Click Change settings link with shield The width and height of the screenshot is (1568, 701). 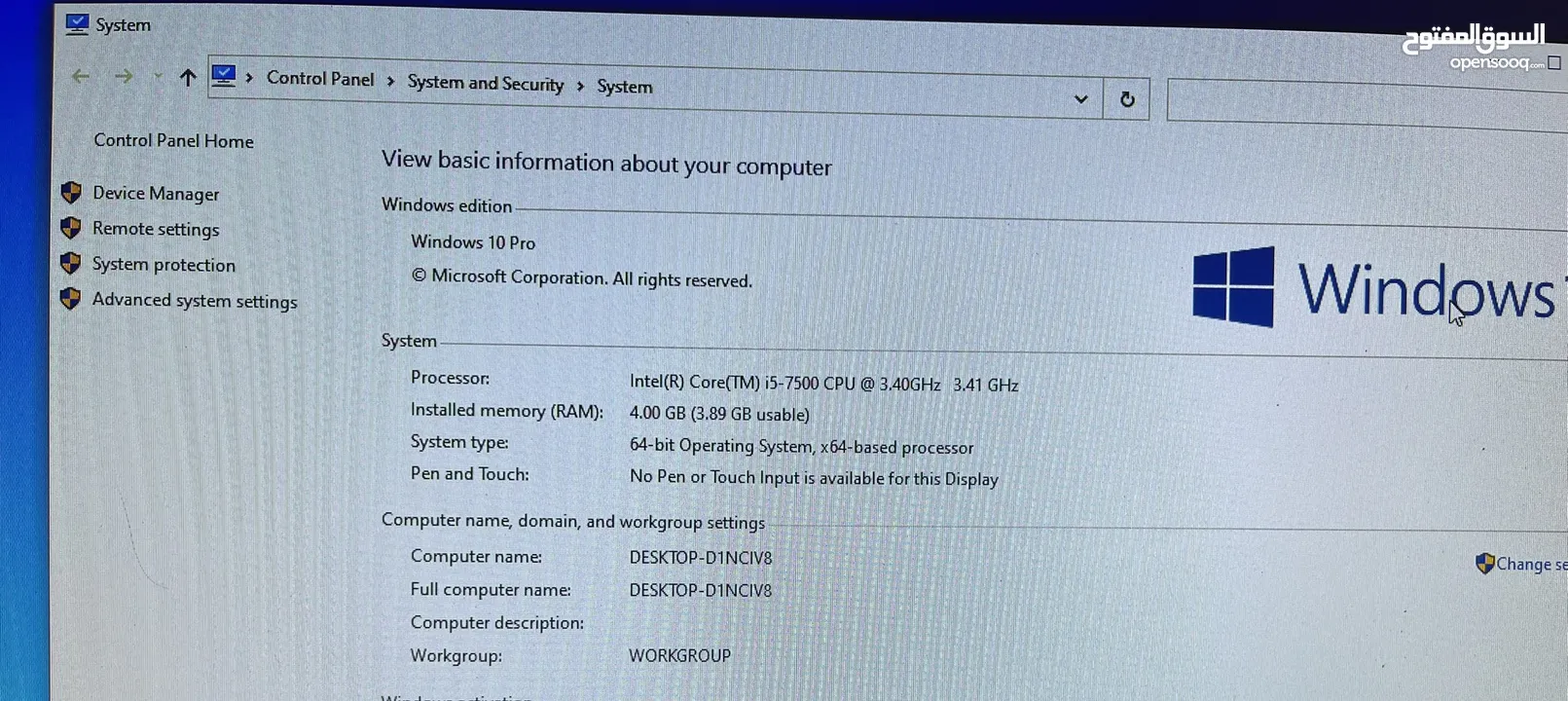pyautogui.click(x=1531, y=565)
